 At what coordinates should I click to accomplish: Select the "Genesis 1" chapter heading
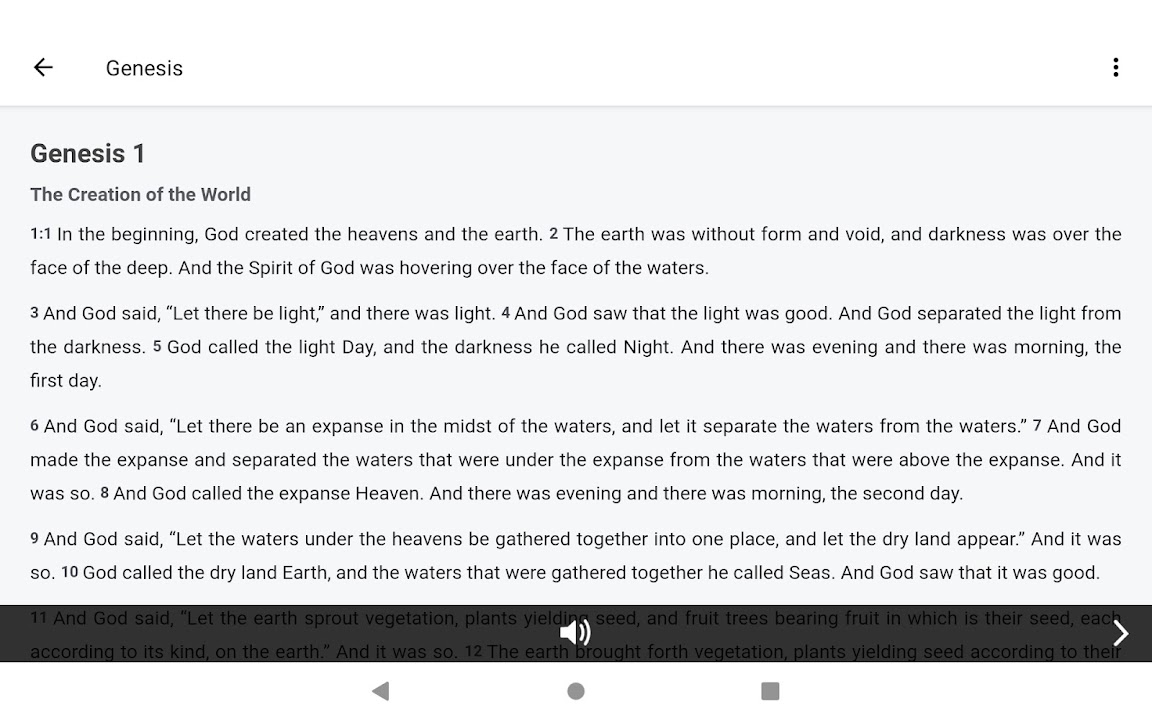(88, 153)
